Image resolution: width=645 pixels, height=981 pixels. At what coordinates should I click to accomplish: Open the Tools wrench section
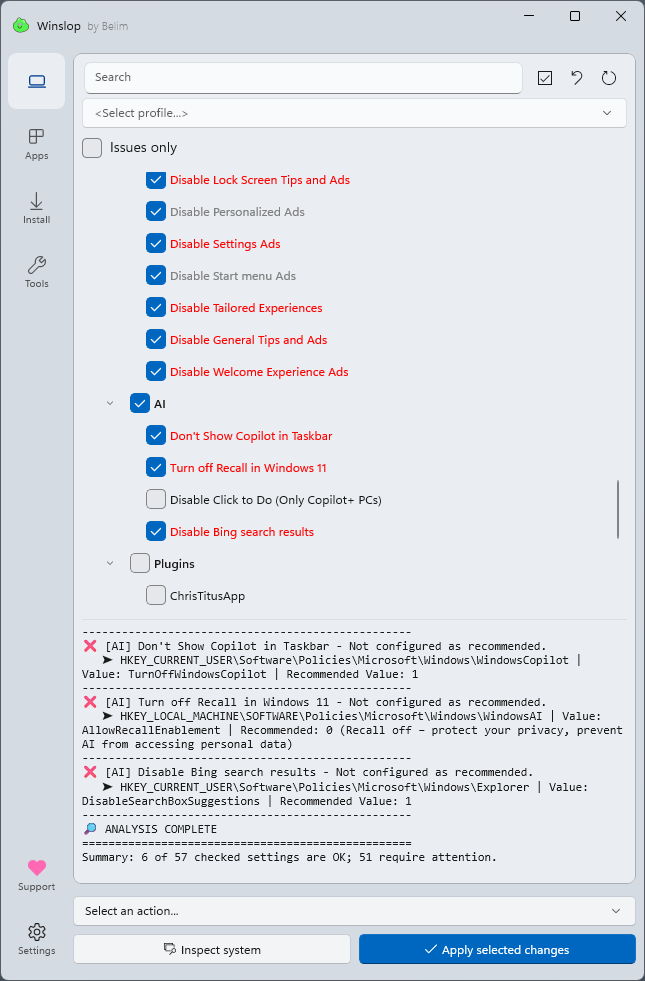[37, 272]
